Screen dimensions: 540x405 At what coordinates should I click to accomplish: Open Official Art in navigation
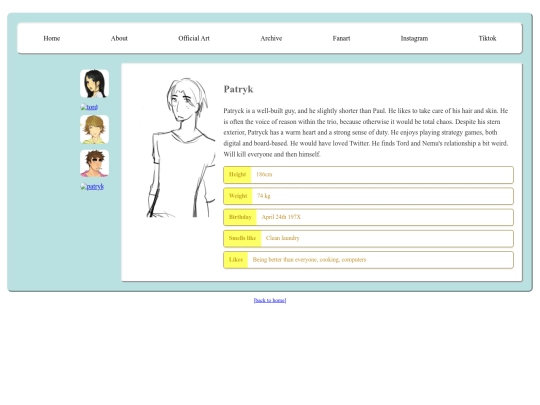[x=194, y=38]
